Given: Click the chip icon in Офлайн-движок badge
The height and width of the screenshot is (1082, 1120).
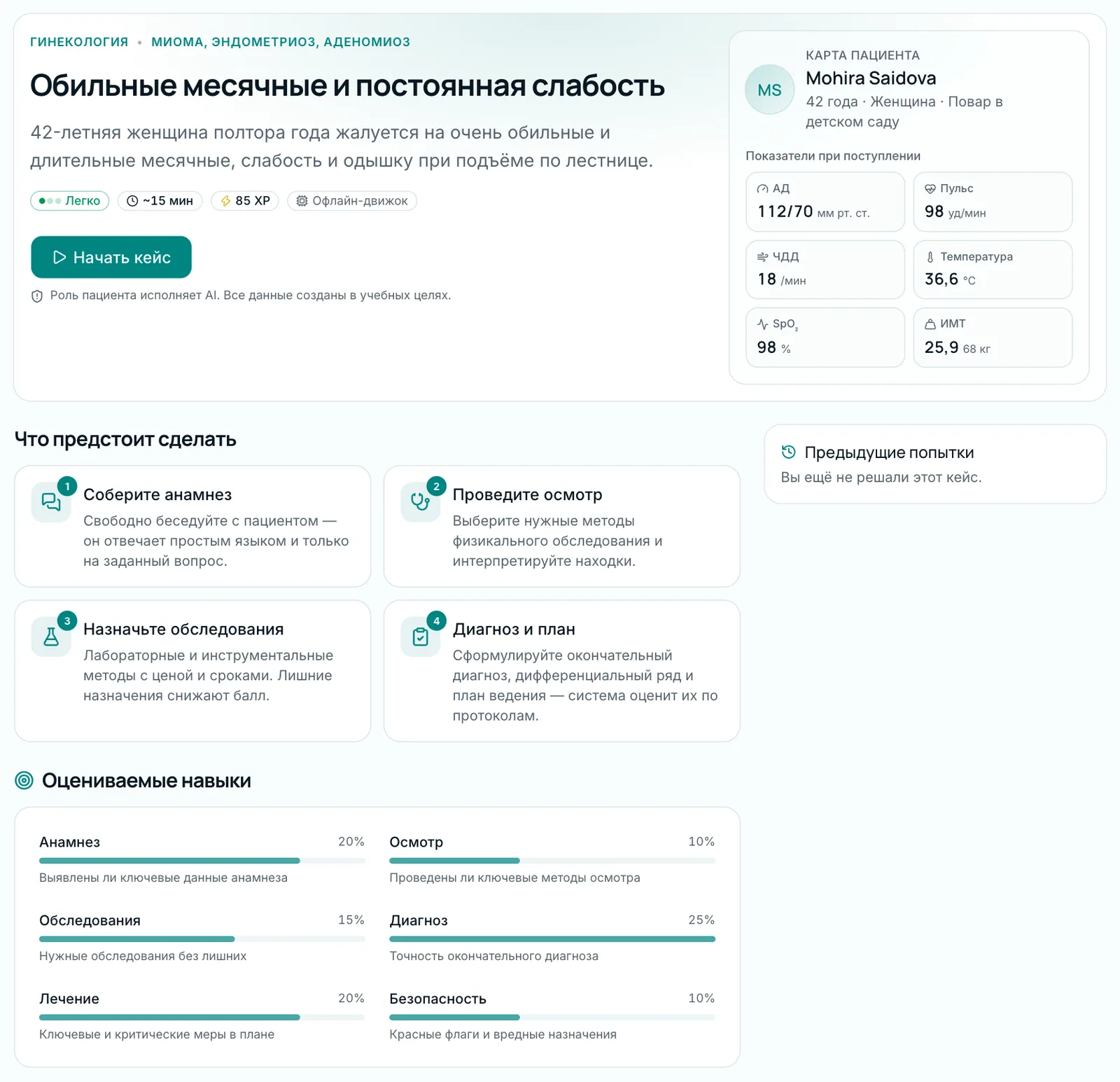Looking at the screenshot, I should pos(302,201).
